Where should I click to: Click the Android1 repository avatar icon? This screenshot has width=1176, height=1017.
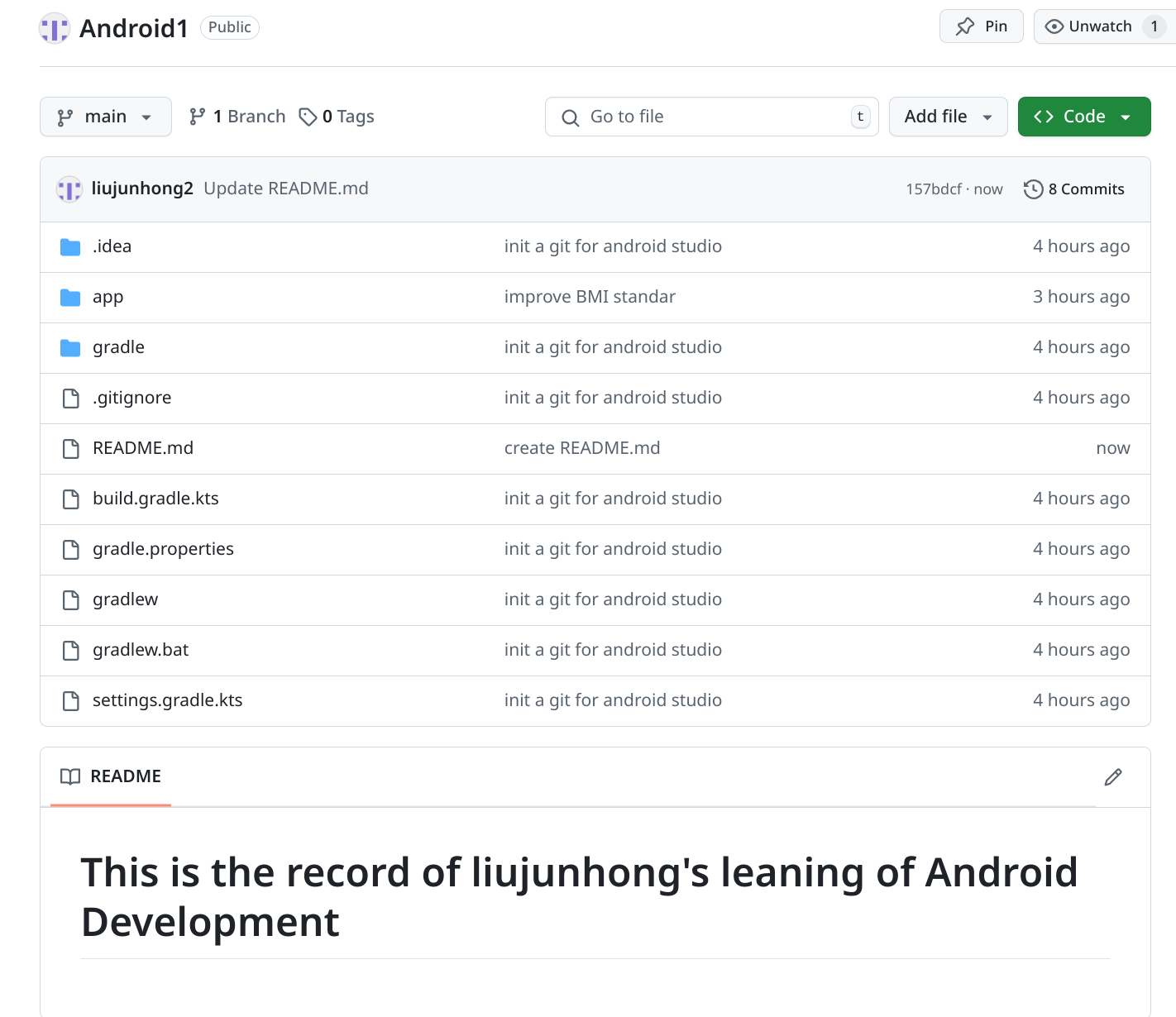coord(55,29)
